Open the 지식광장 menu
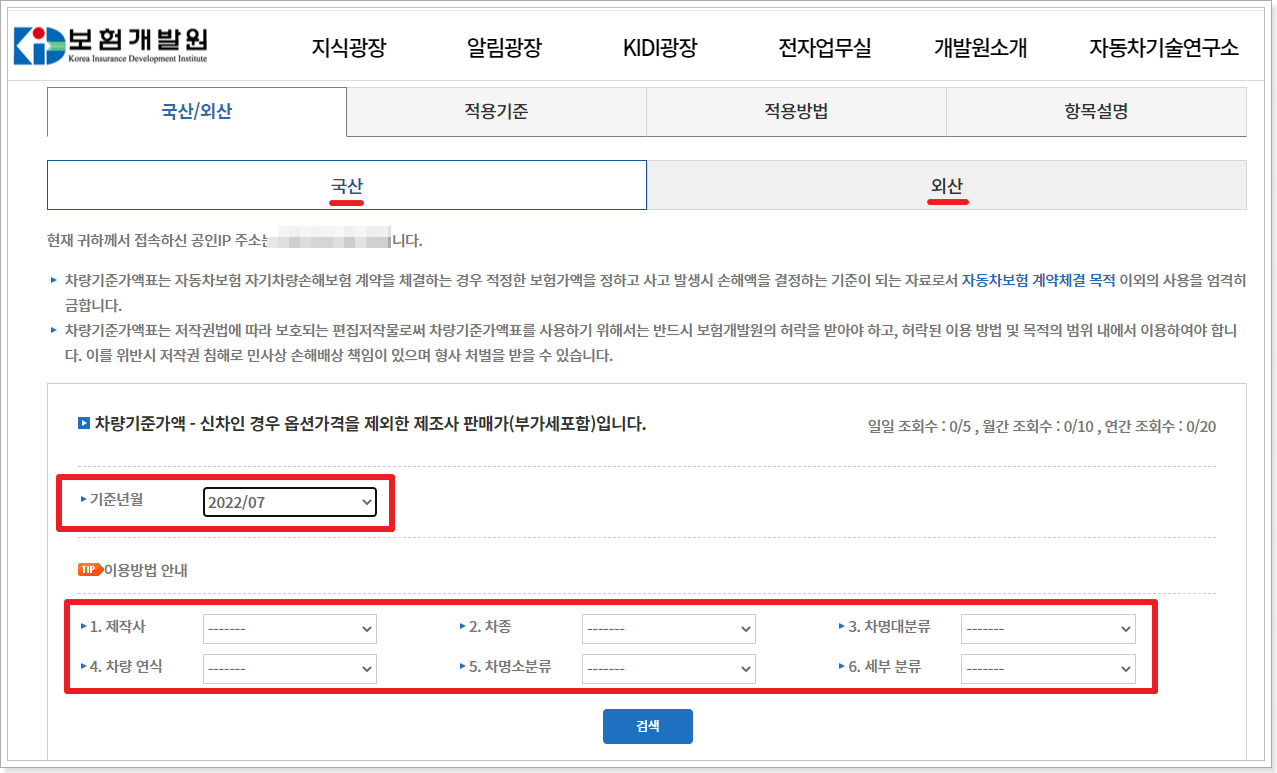 [x=348, y=48]
